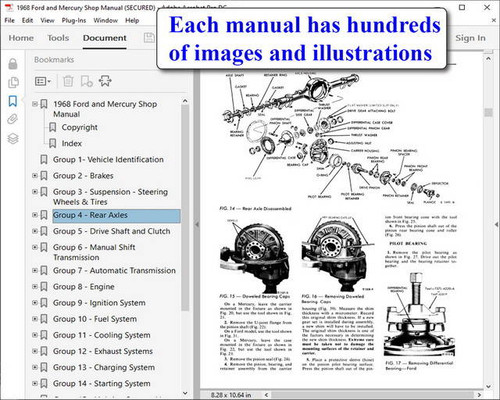Viewport: 500px width, 400px height.
Task: Toggle the Bookmarks panel icon
Action: (13, 101)
